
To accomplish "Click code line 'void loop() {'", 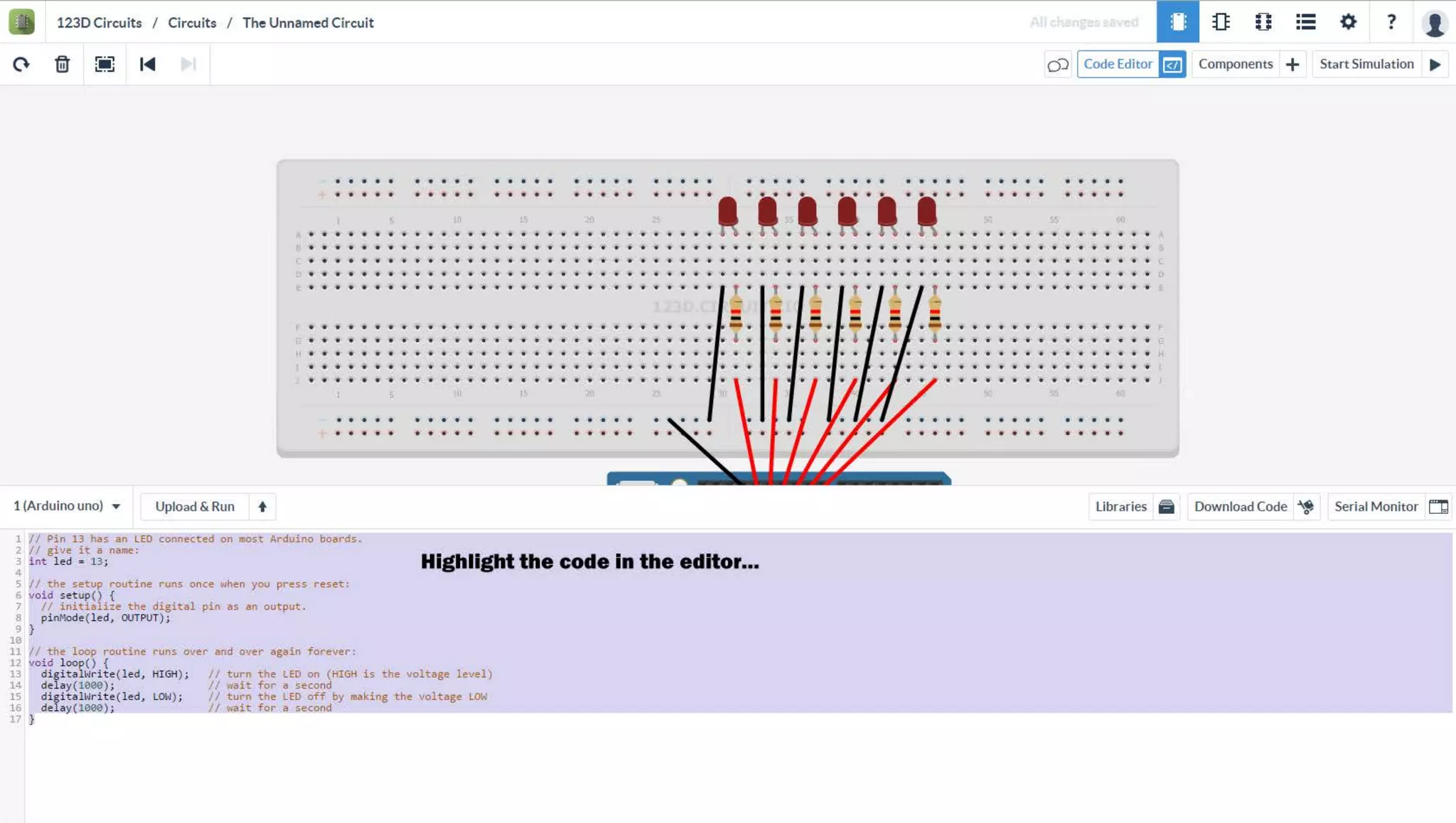I will tap(68, 662).
